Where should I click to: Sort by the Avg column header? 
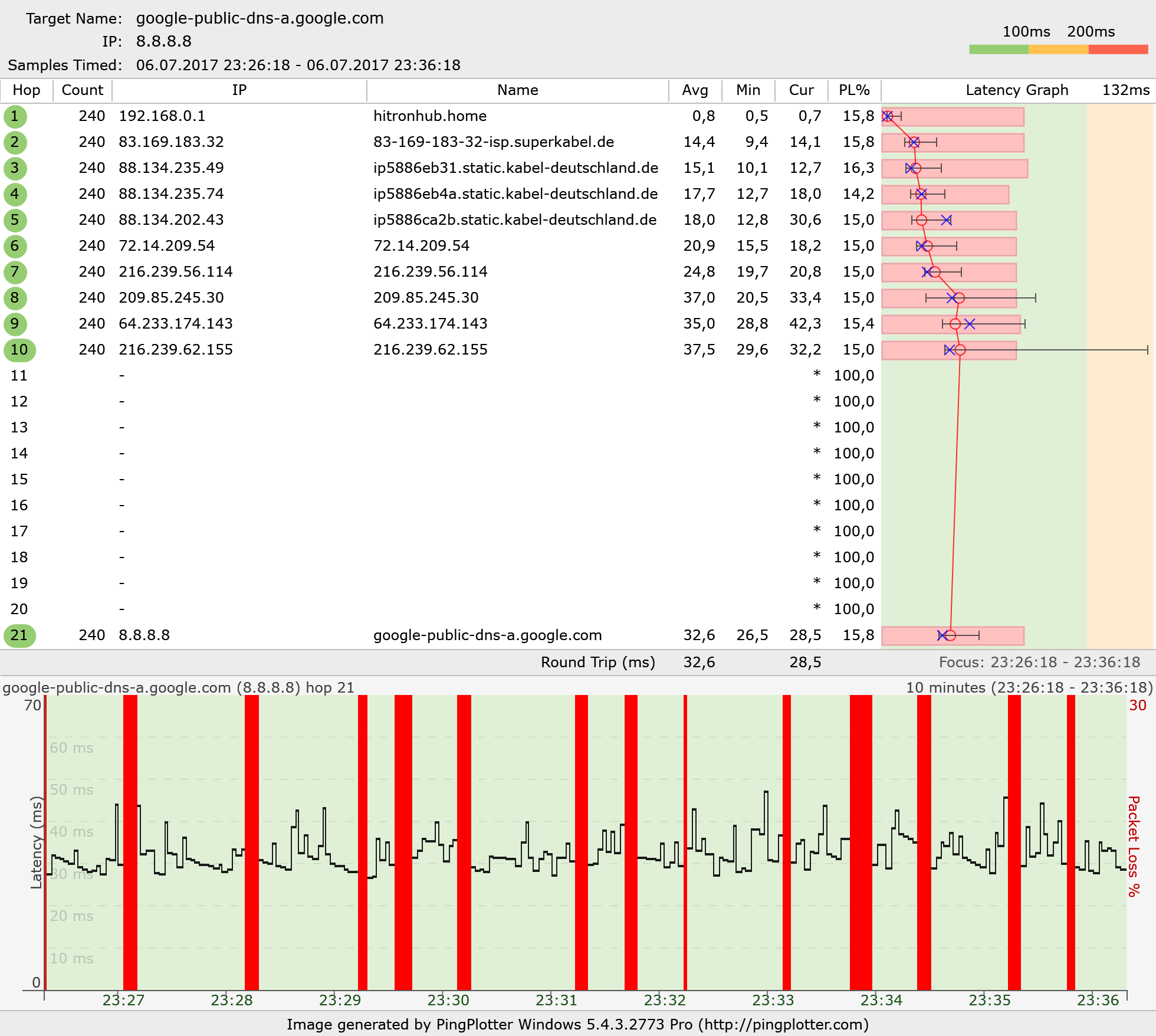click(x=695, y=90)
